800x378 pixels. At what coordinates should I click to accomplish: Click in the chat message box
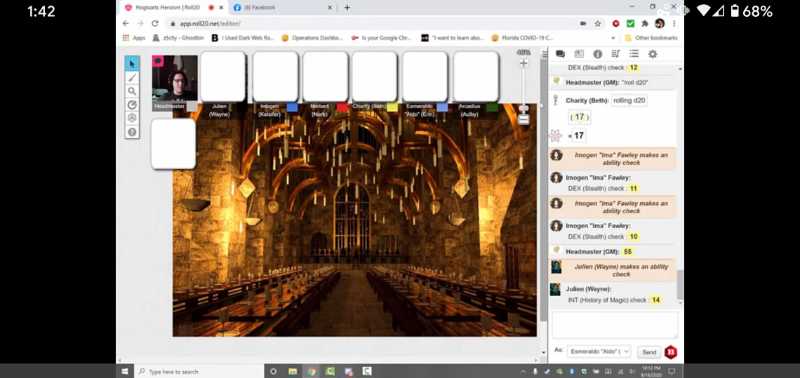pyautogui.click(x=615, y=325)
